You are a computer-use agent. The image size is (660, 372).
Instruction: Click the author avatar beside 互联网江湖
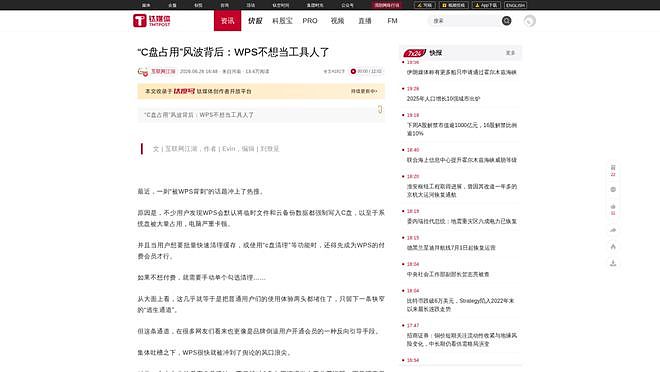(143, 72)
